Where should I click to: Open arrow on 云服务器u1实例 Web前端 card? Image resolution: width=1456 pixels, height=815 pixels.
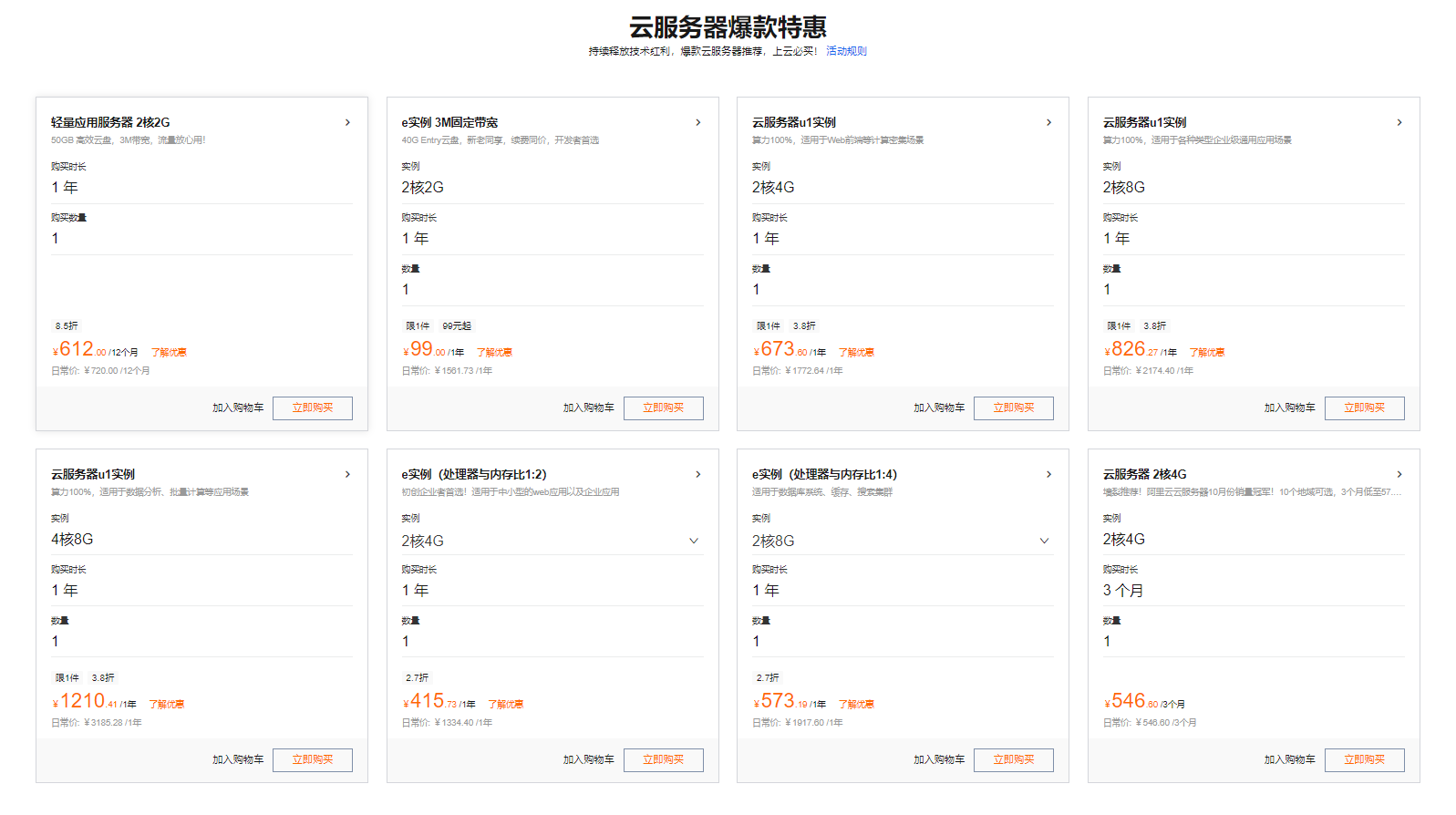coord(1048,122)
